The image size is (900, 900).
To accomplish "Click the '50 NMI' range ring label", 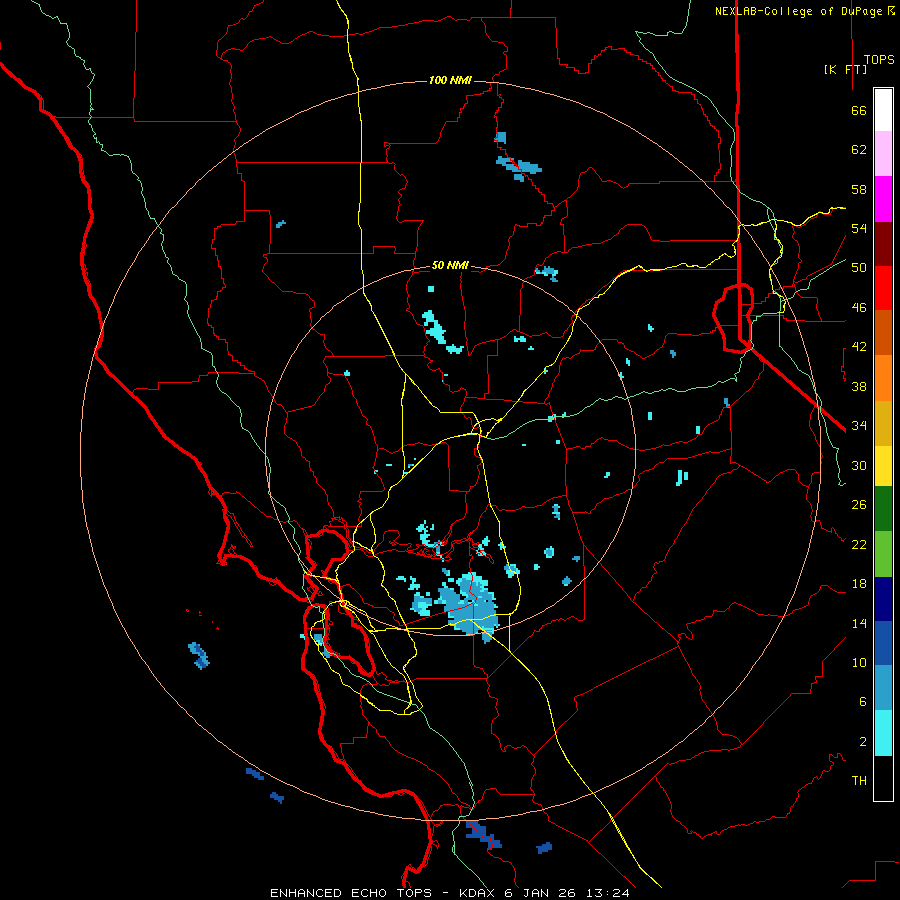I will pyautogui.click(x=451, y=265).
